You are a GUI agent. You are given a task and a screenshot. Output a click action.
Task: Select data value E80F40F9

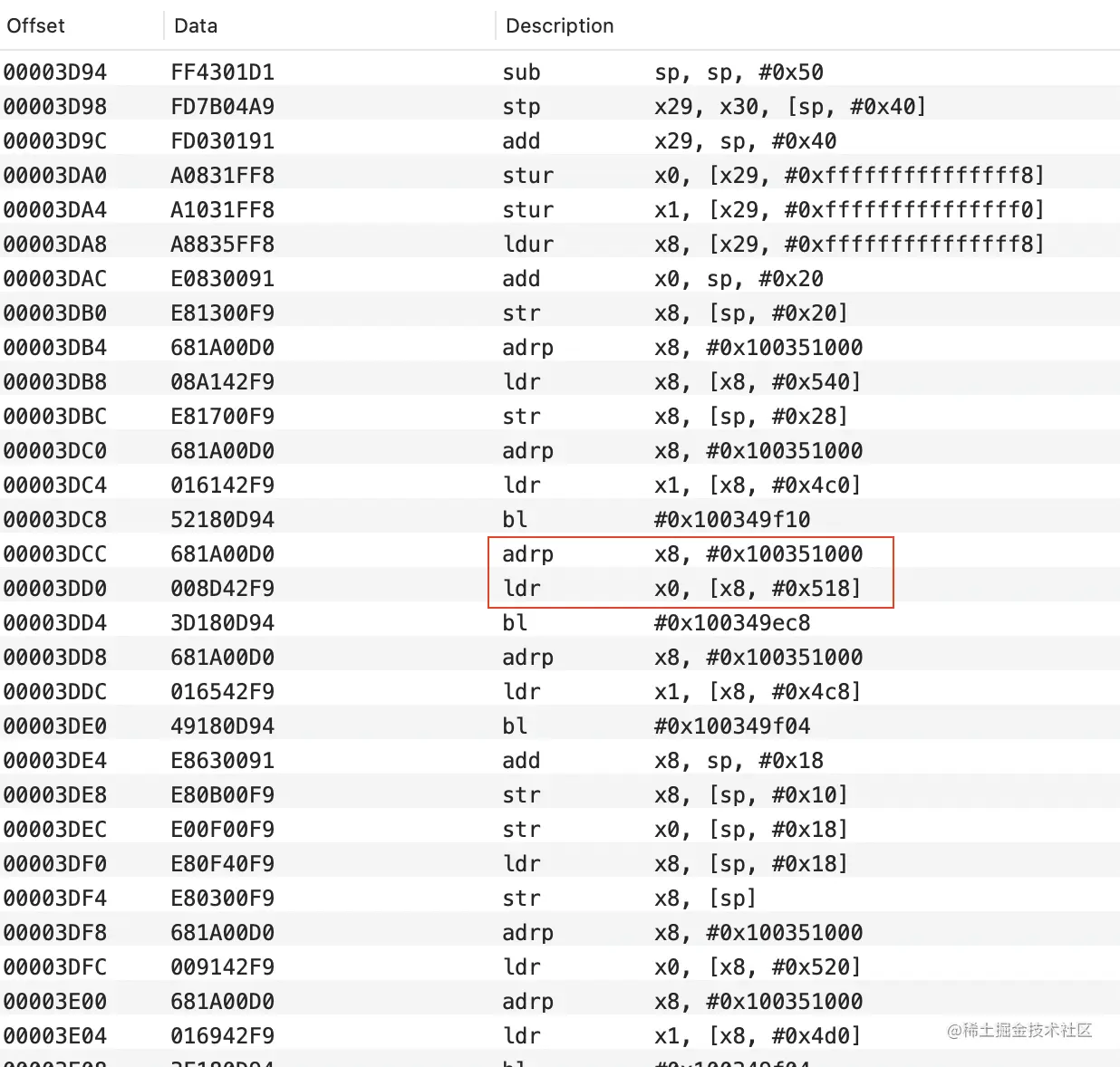point(222,864)
